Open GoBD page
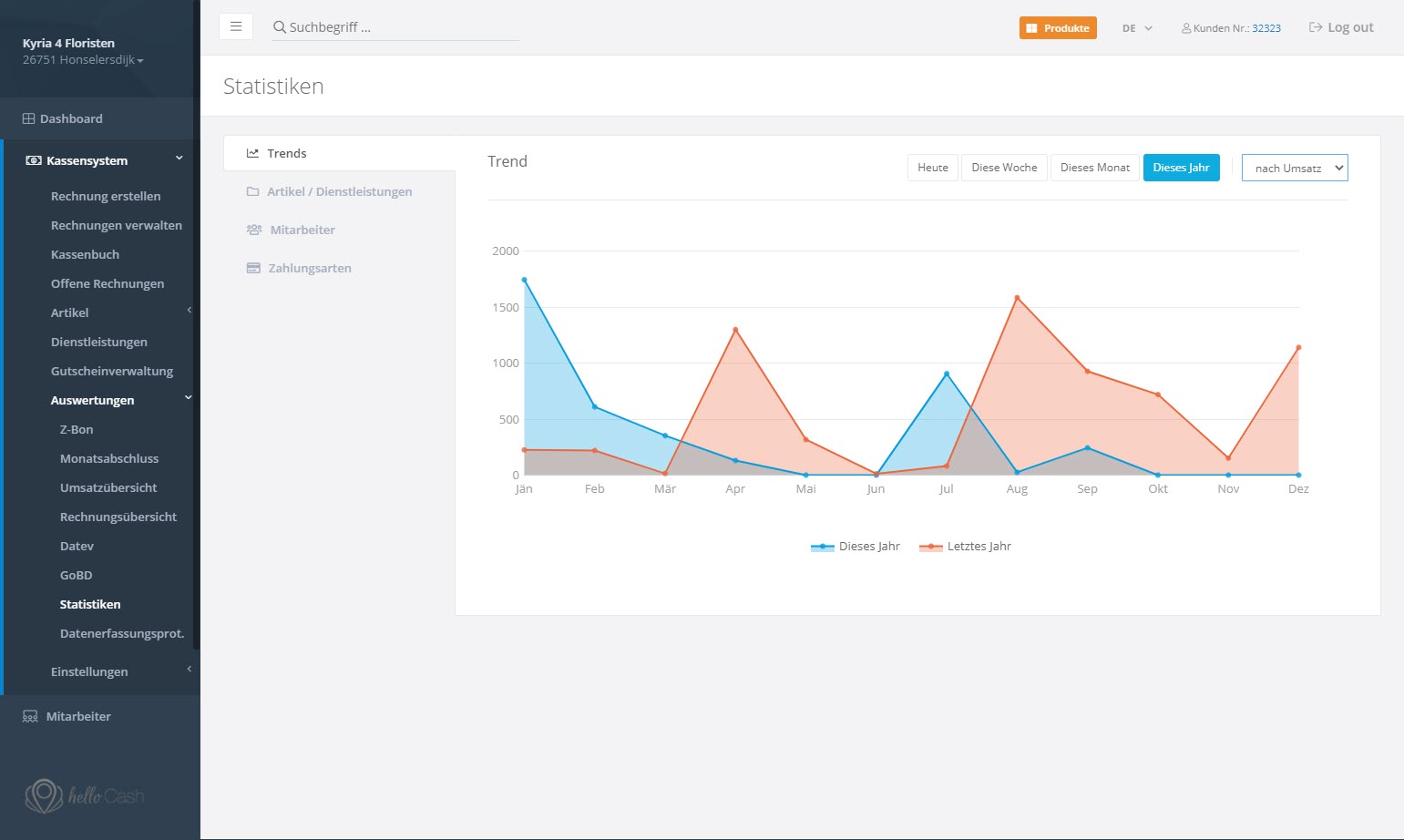 pyautogui.click(x=77, y=575)
